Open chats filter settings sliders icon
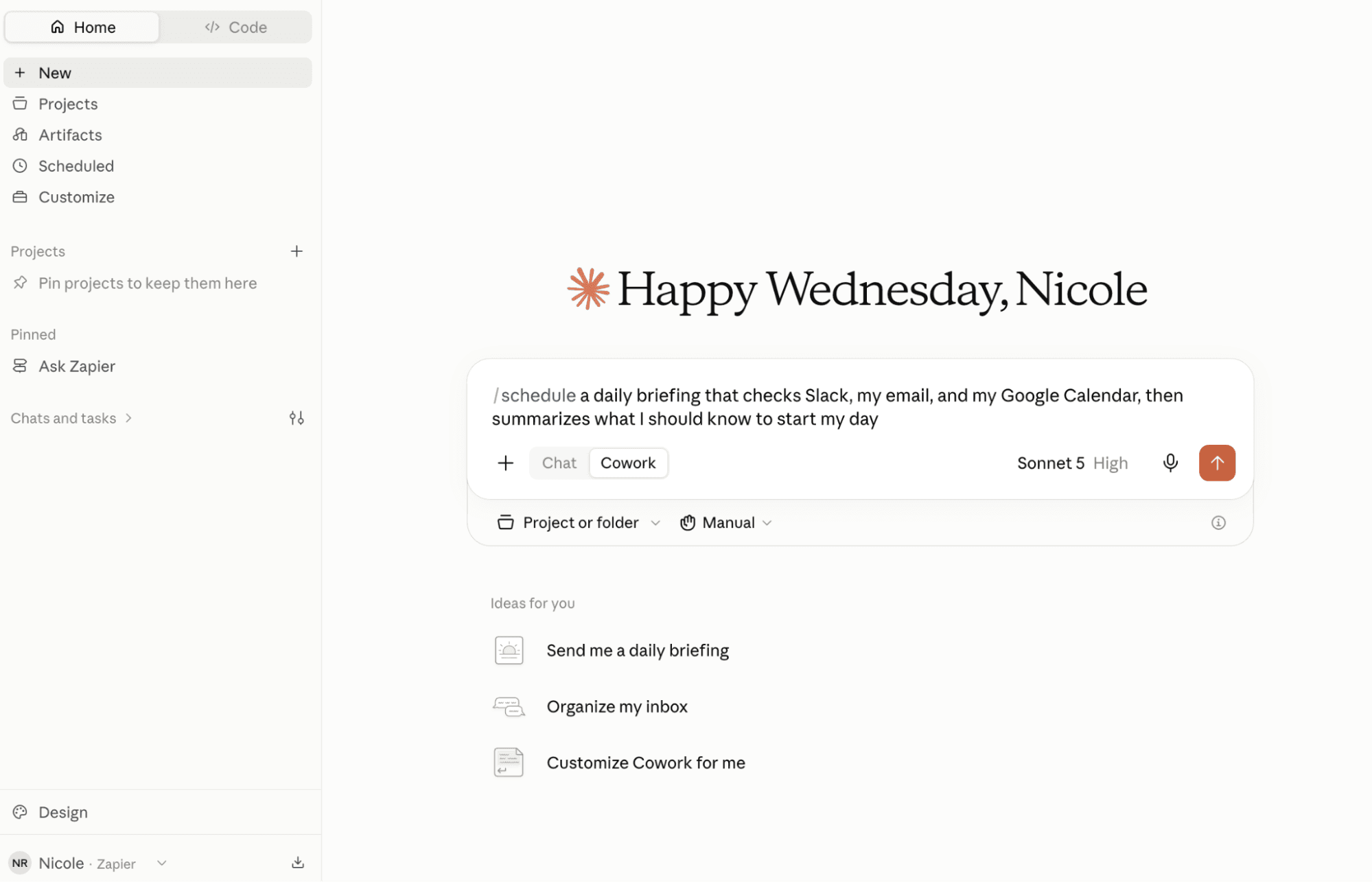Screen dimensions: 1372x882 click(x=297, y=418)
